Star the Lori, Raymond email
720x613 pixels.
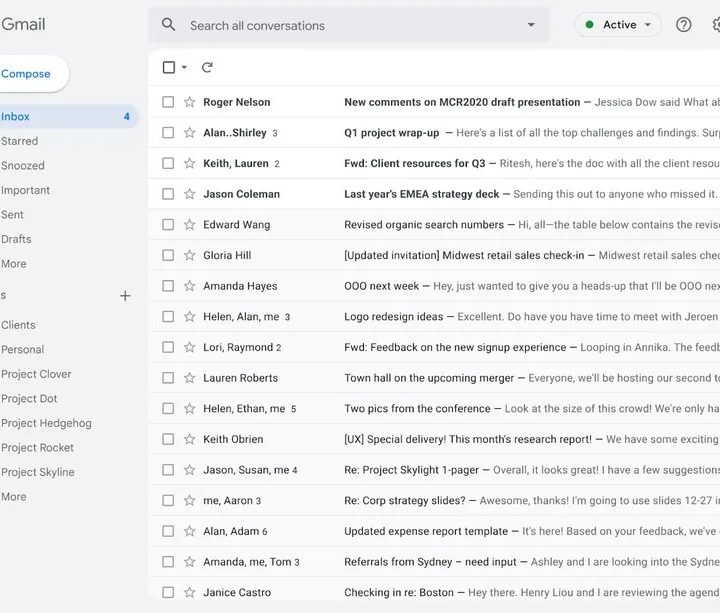(190, 347)
